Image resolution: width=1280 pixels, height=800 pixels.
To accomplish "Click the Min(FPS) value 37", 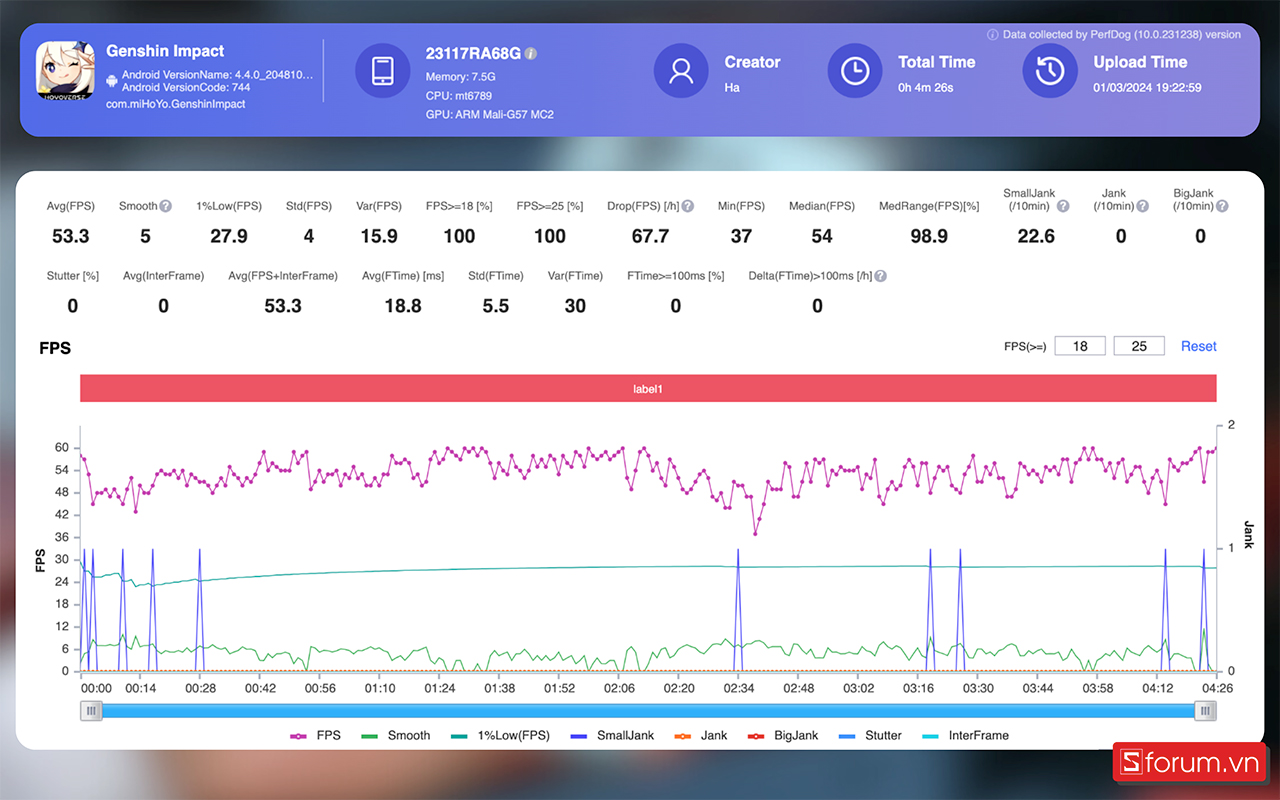I will (x=741, y=237).
